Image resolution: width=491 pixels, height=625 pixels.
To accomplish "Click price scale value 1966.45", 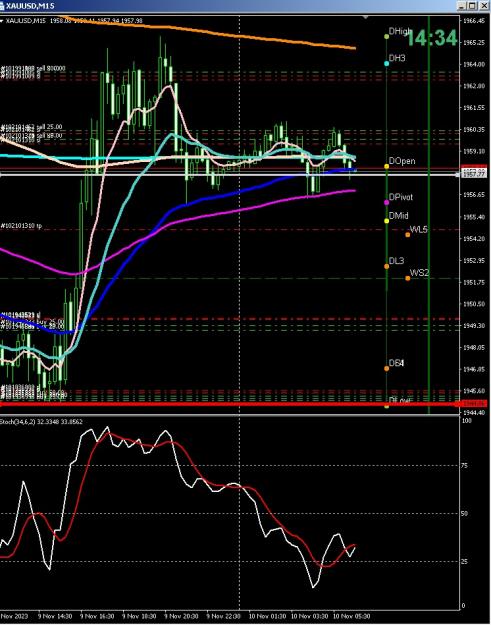I will click(x=474, y=21).
